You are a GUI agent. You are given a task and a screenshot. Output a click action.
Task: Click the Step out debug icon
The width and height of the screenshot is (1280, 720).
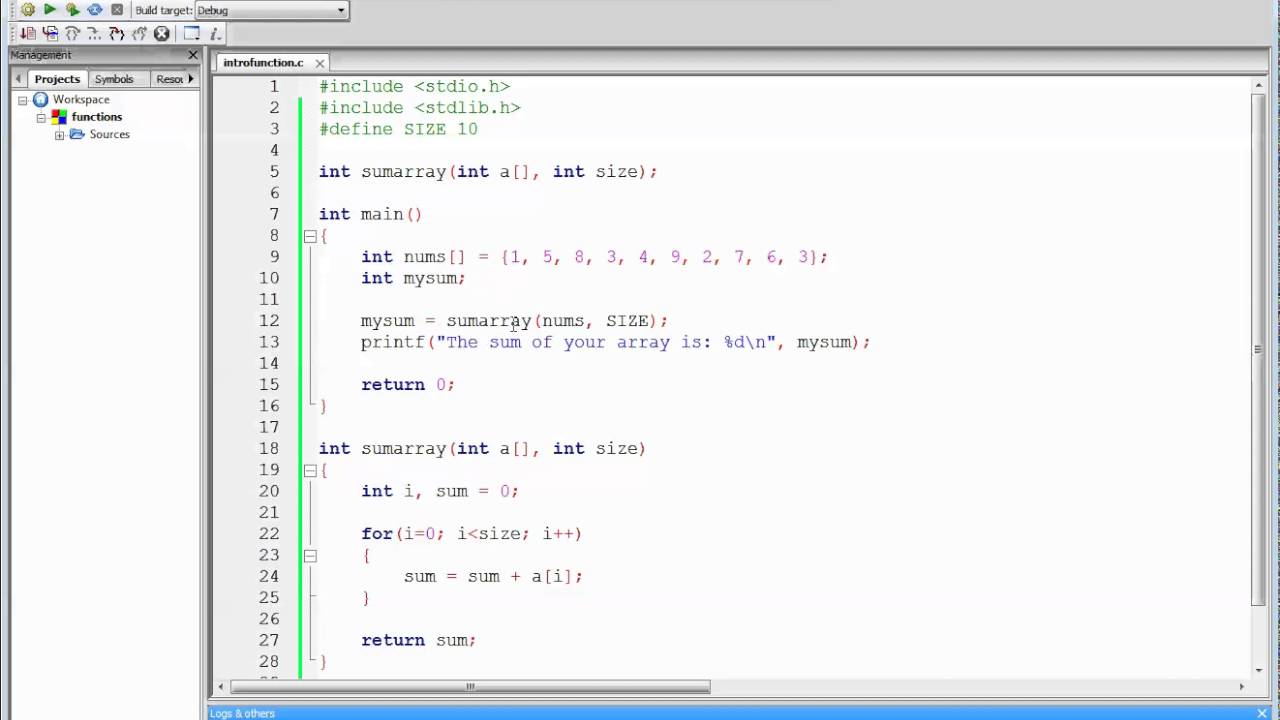tap(94, 33)
